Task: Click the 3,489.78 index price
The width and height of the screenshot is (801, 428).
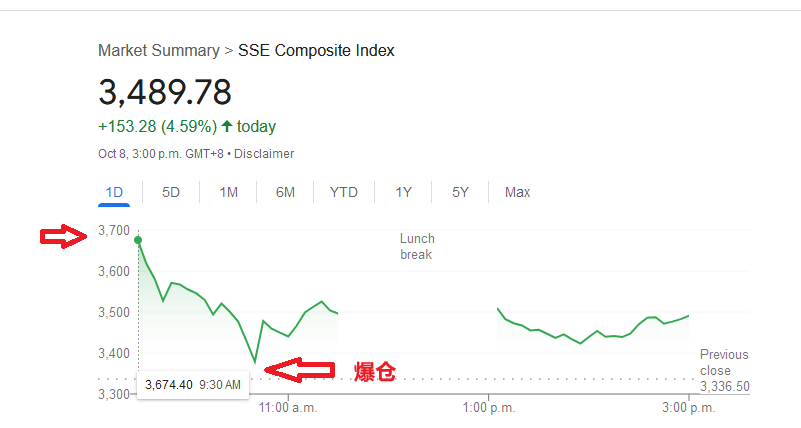Action: [165, 91]
